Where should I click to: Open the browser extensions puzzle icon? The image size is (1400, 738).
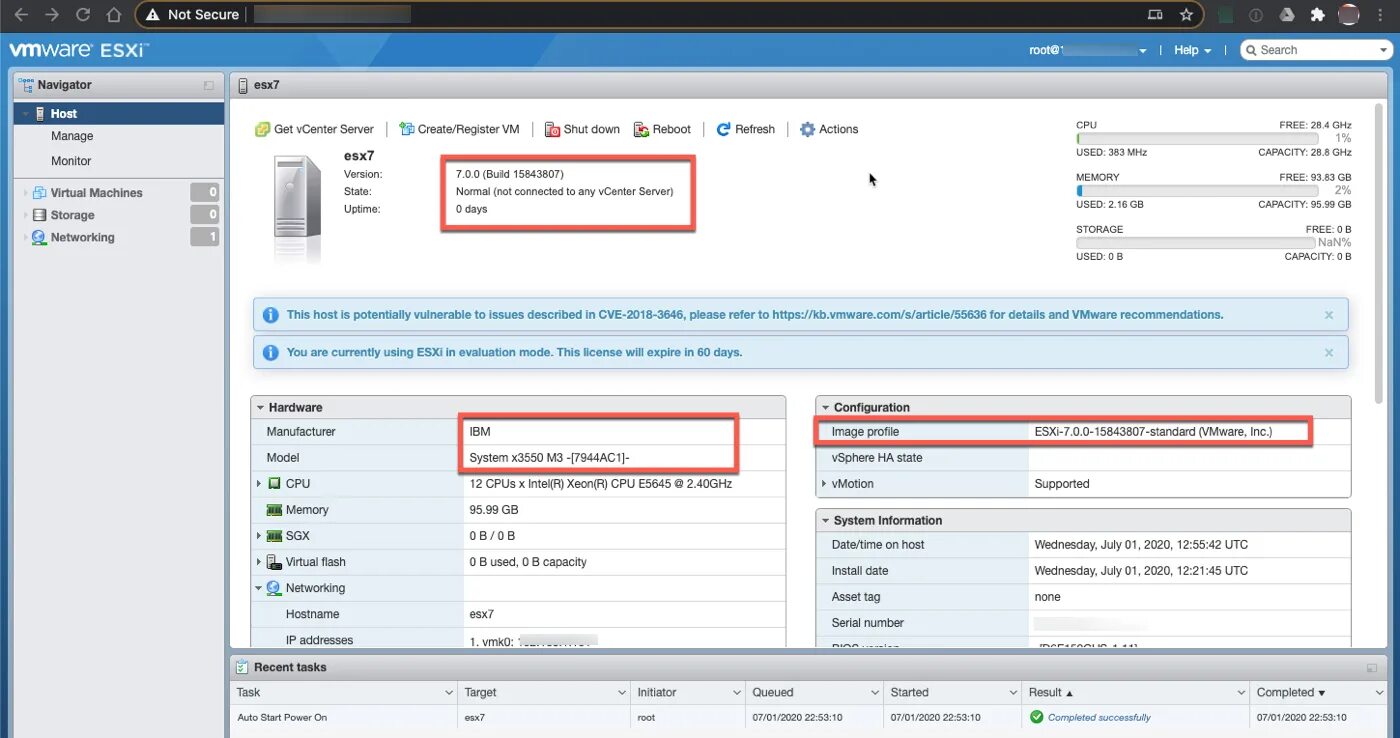[x=1317, y=15]
